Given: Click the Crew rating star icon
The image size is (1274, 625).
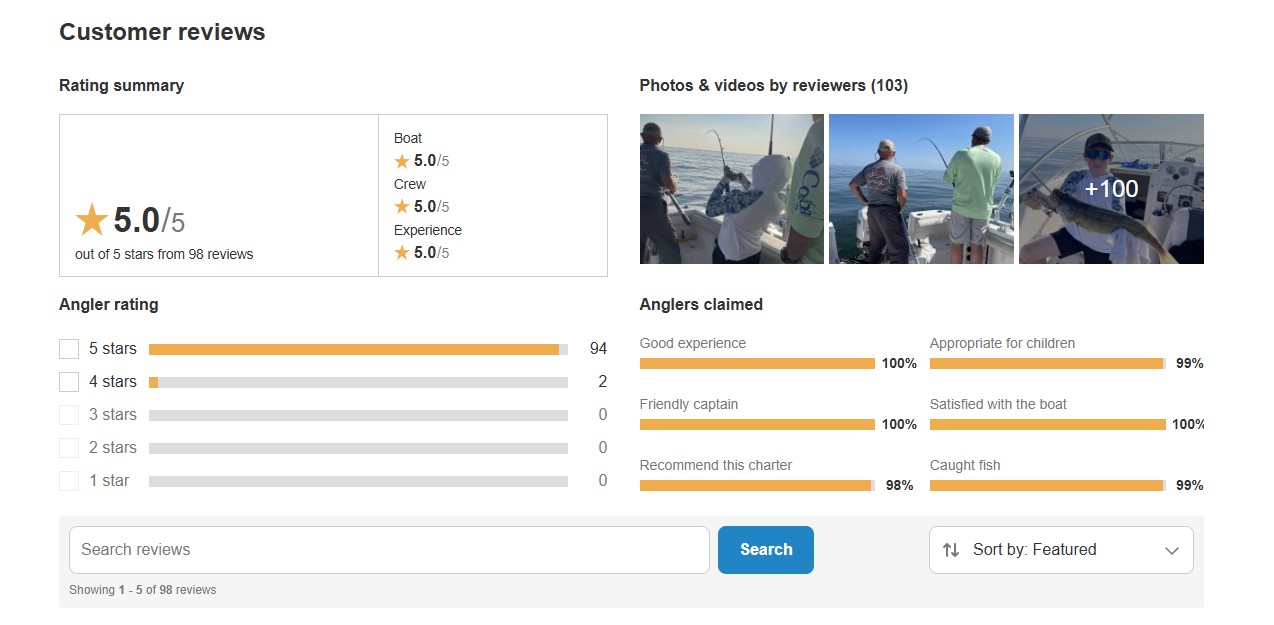Looking at the screenshot, I should click(x=402, y=207).
